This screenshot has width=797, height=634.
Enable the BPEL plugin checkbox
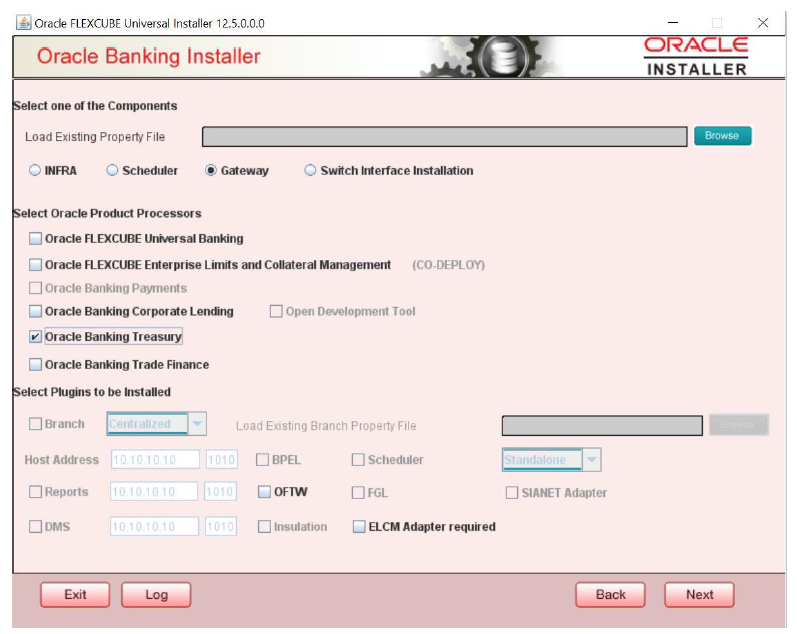262,460
